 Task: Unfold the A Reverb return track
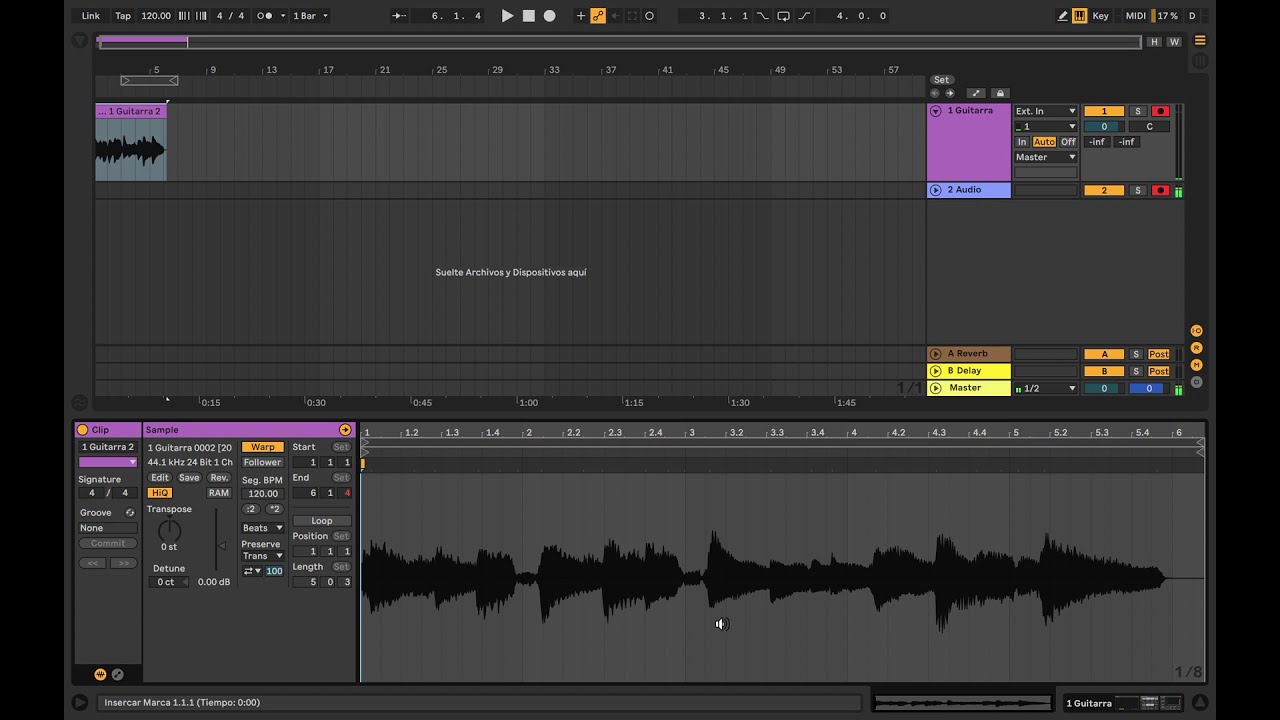click(x=936, y=354)
